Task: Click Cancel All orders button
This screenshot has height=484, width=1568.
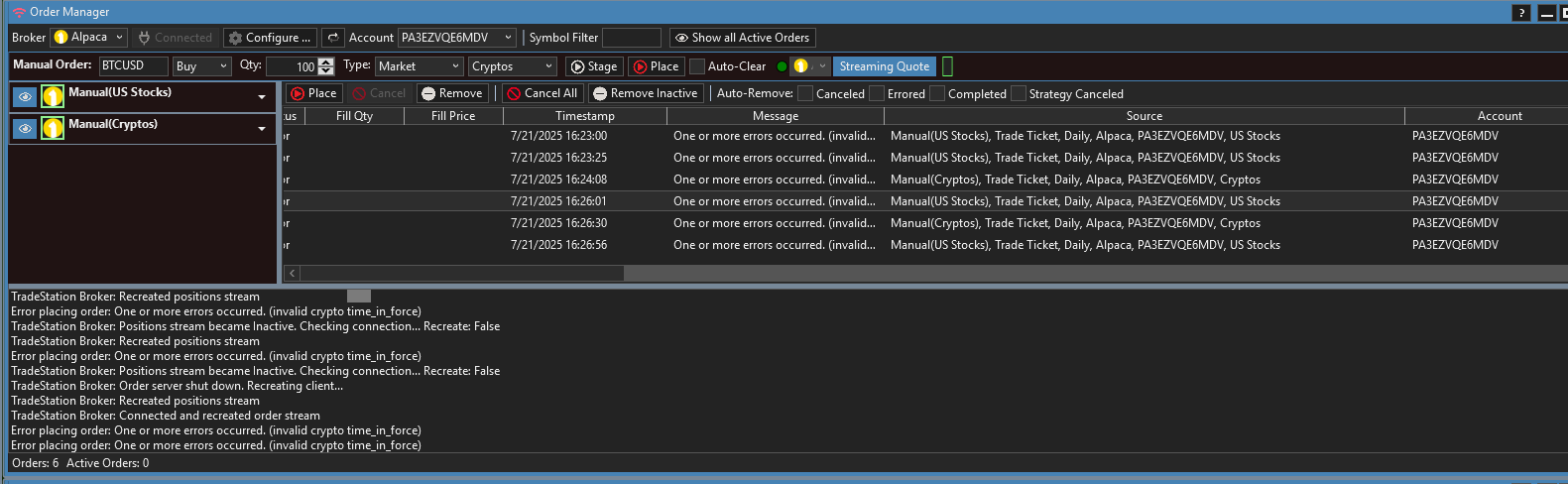Action: point(542,93)
